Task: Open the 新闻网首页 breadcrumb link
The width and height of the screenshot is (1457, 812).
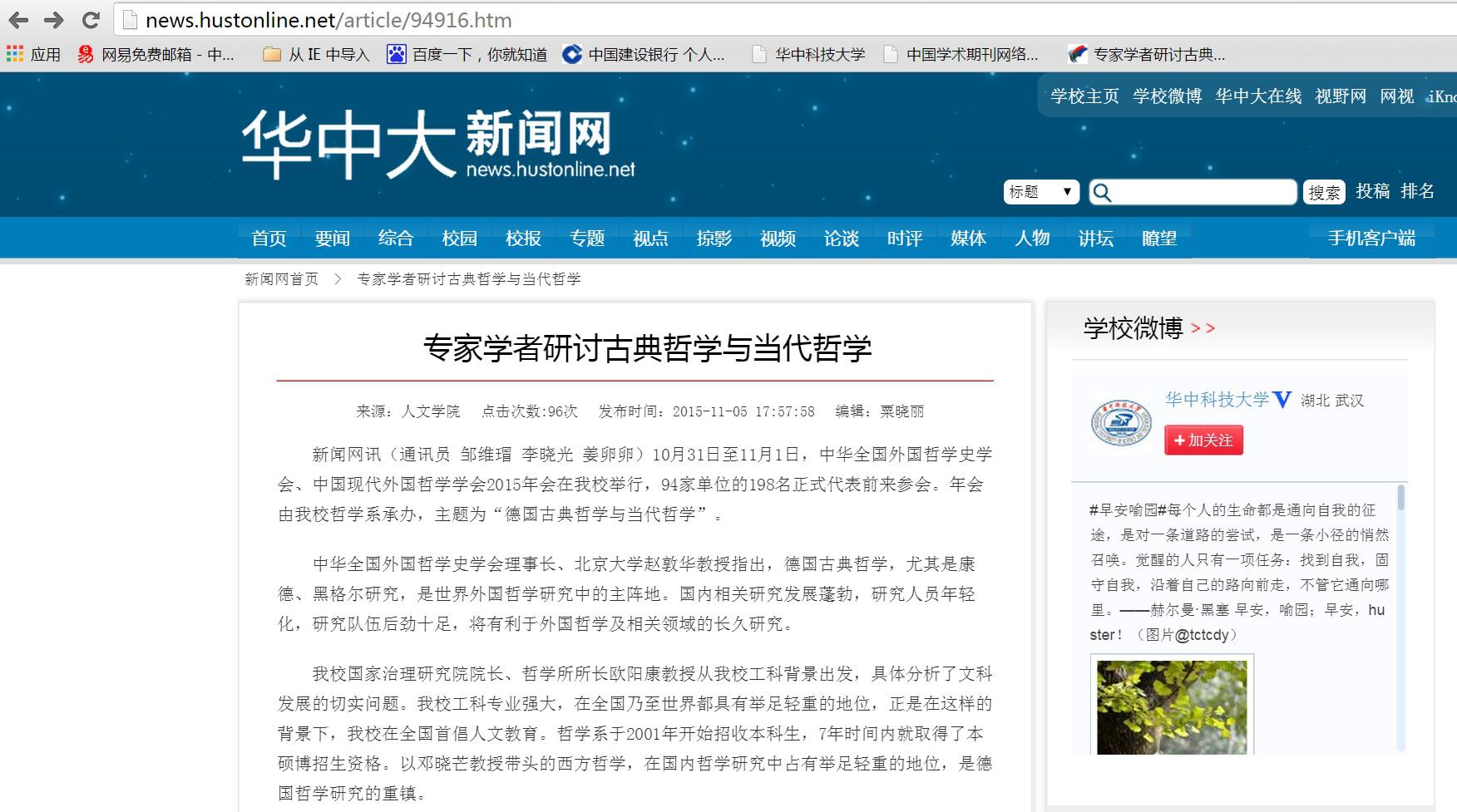Action: click(281, 279)
